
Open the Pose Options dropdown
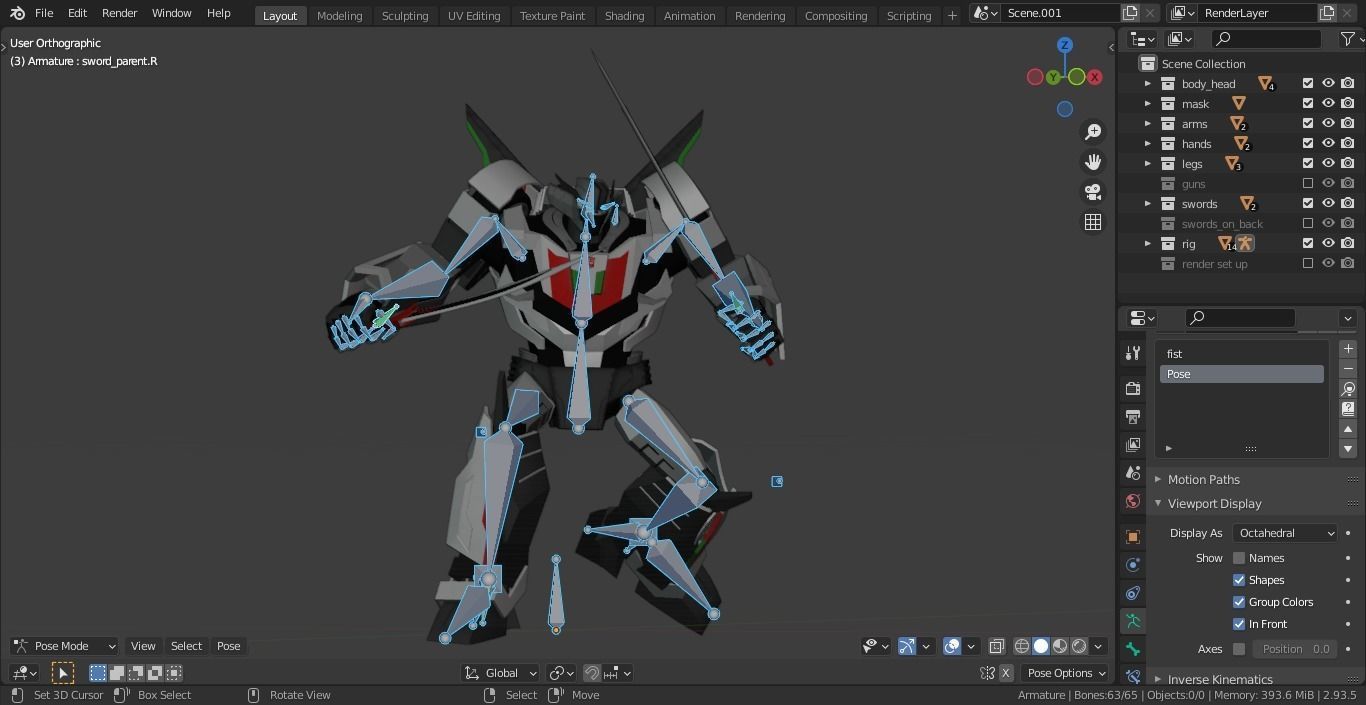pos(1065,673)
